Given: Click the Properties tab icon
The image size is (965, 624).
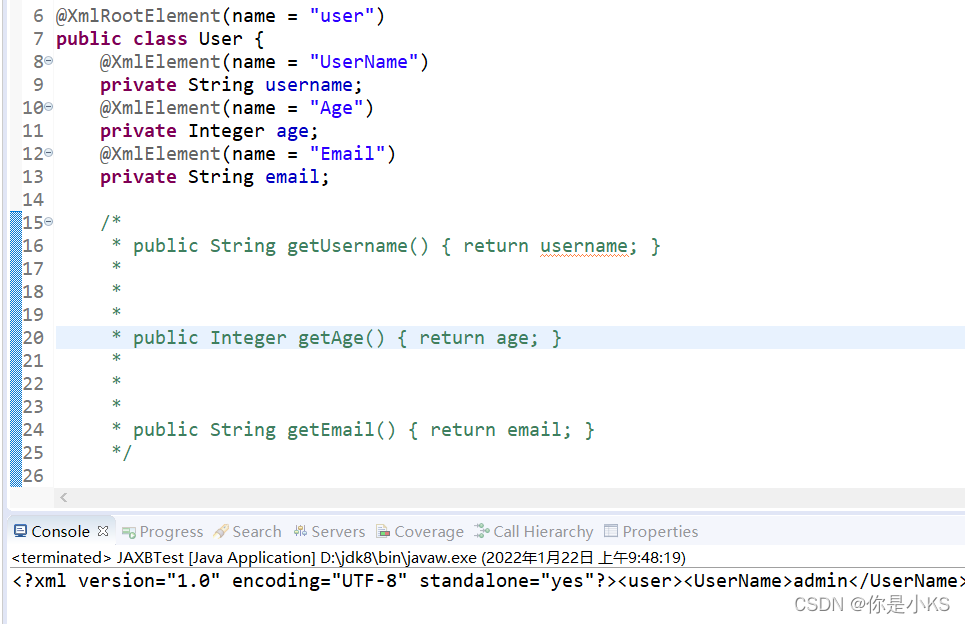Looking at the screenshot, I should [x=611, y=530].
